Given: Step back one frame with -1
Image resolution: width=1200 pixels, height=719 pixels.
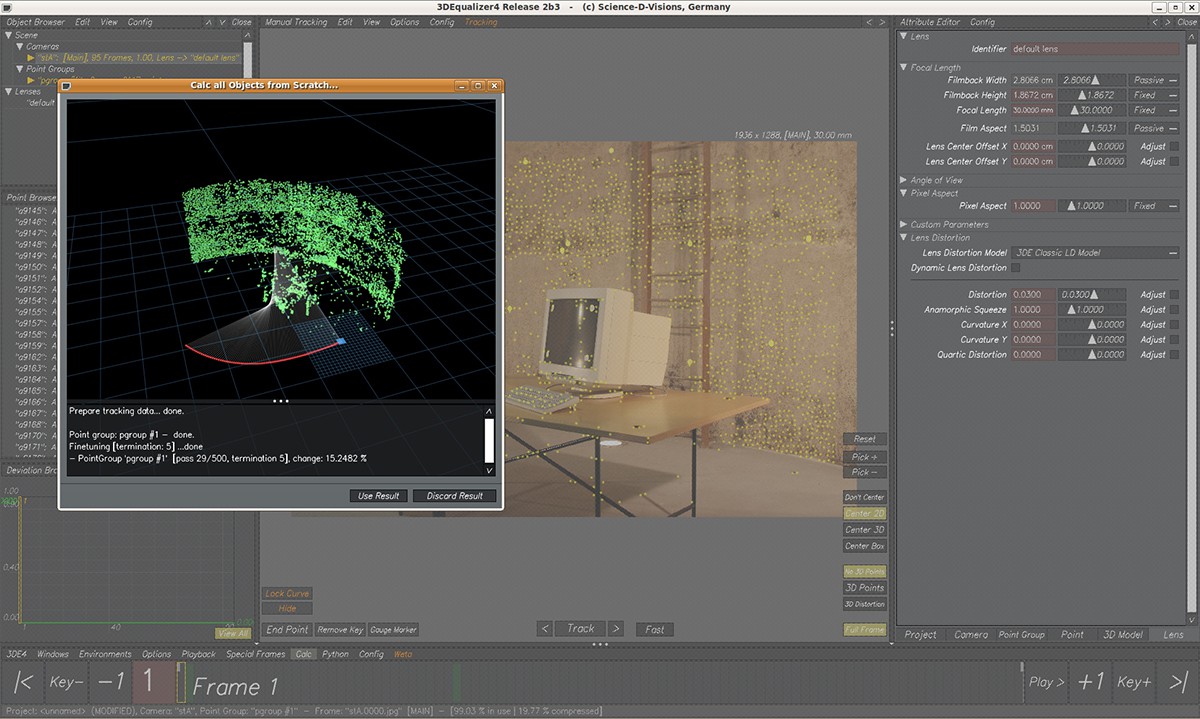Looking at the screenshot, I should [109, 683].
